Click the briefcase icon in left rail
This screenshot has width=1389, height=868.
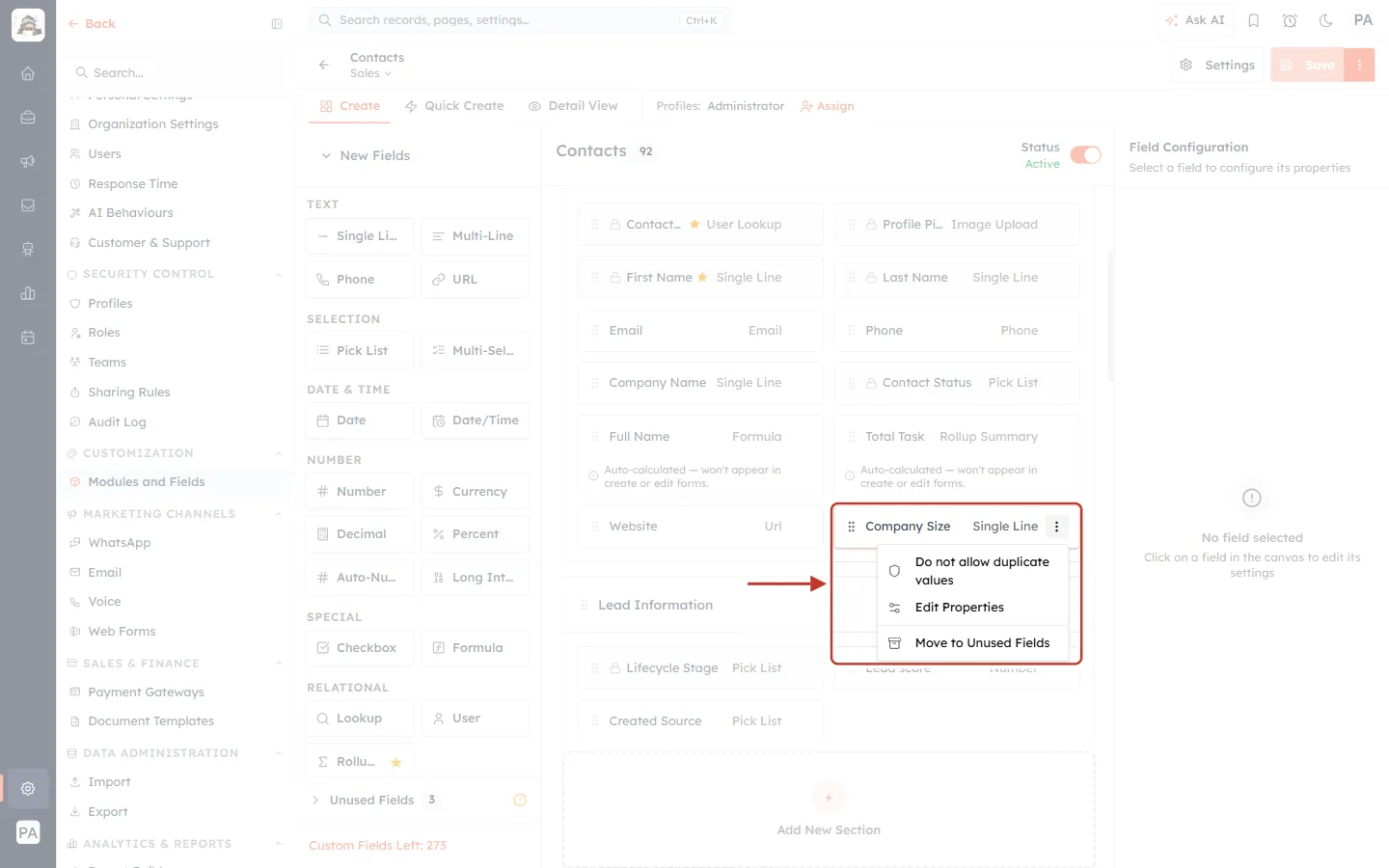pos(28,118)
